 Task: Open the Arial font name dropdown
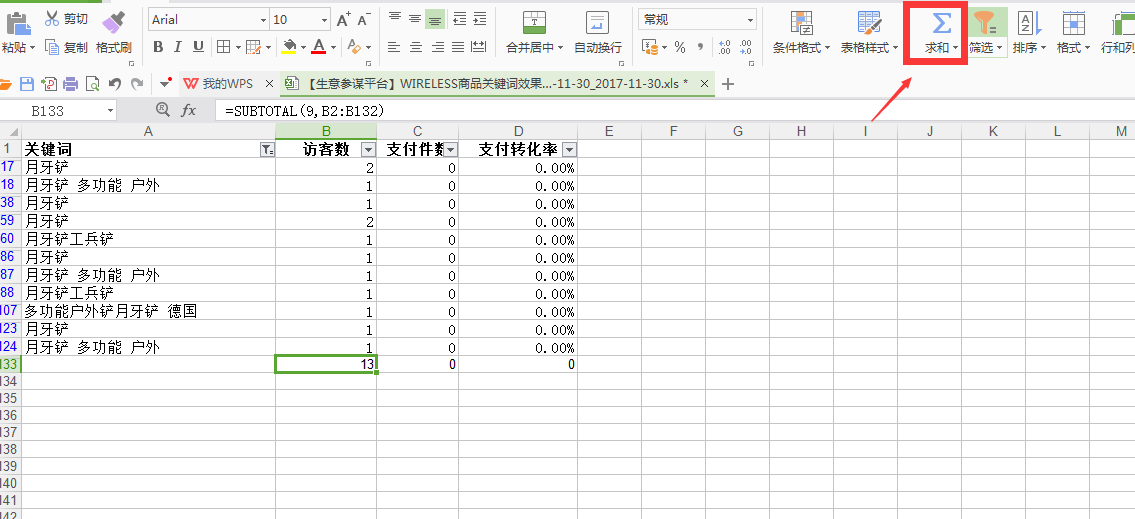pos(263,20)
